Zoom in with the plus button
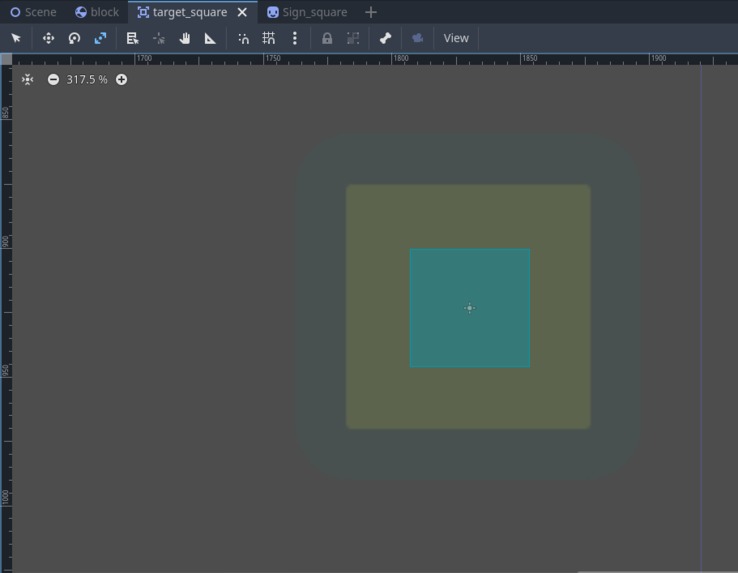738x573 pixels. coord(121,80)
